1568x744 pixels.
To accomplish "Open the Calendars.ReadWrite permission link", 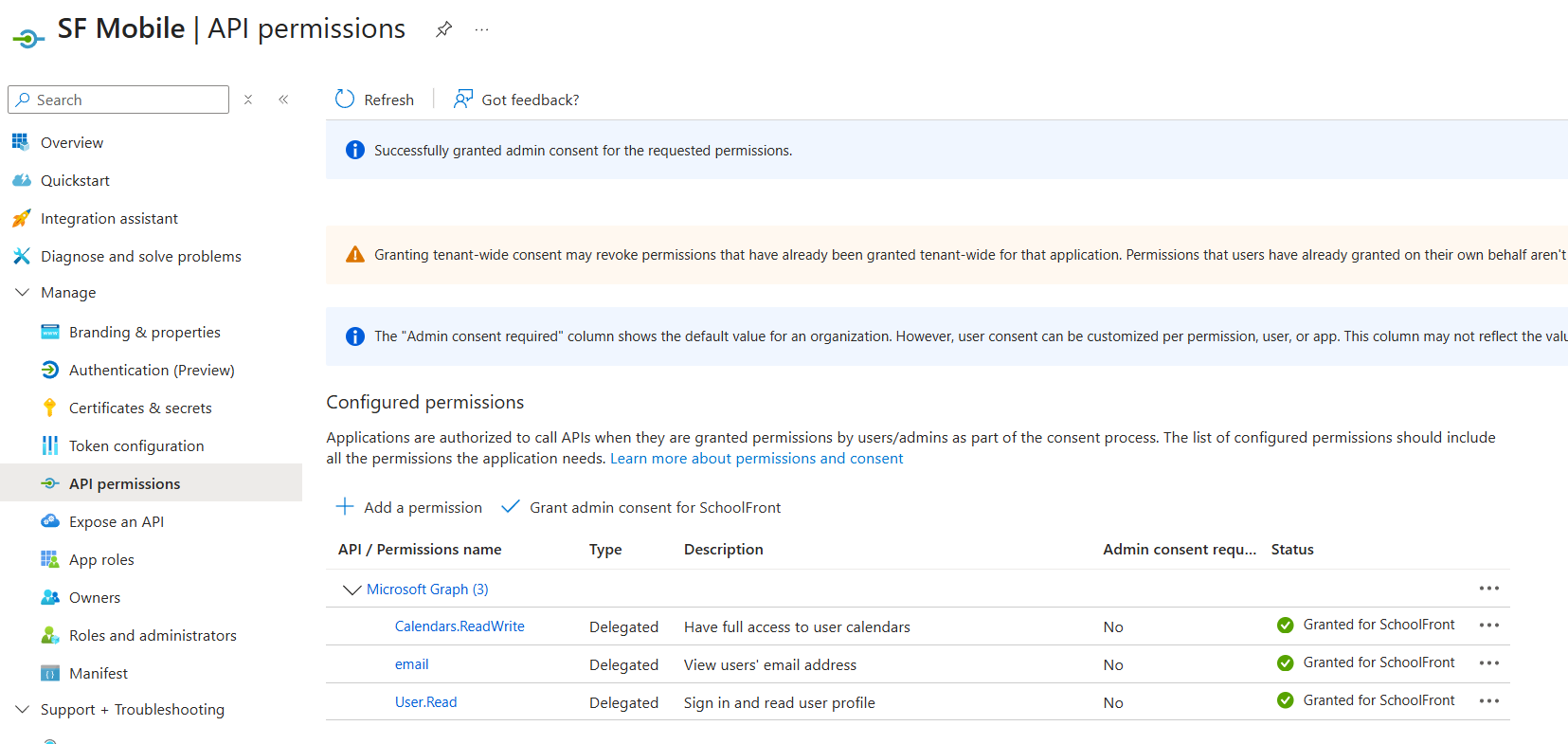I will [460, 626].
